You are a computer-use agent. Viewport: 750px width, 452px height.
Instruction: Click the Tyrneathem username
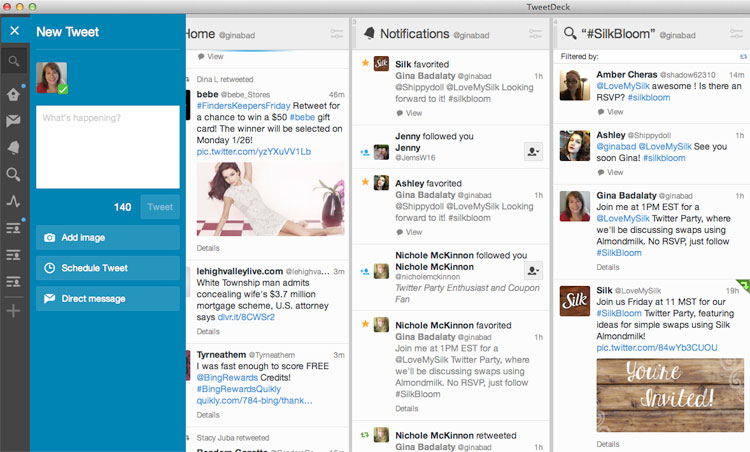coord(221,355)
